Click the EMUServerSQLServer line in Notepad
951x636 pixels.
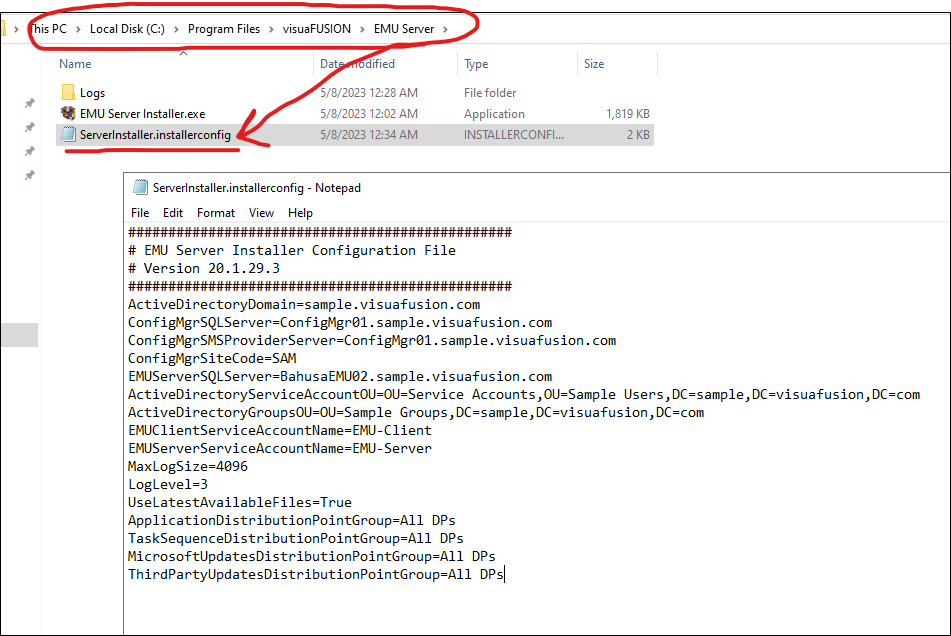click(340, 377)
